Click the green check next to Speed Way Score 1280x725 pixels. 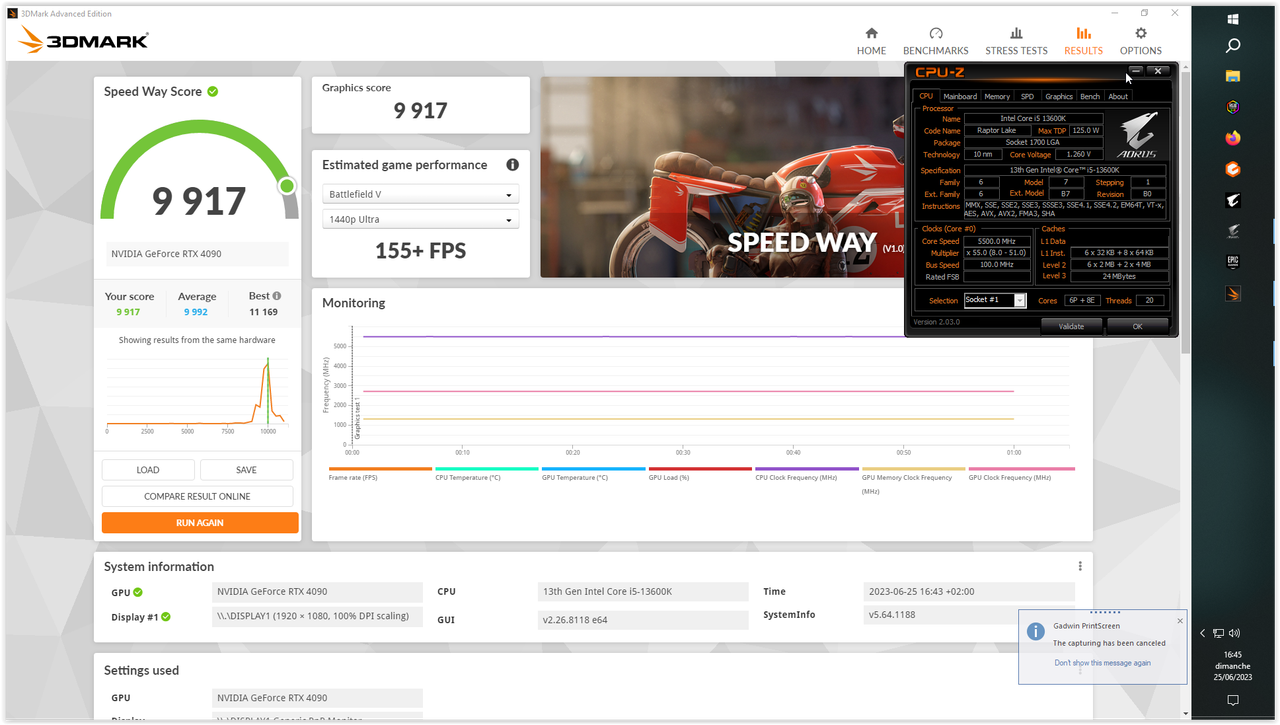tap(213, 91)
